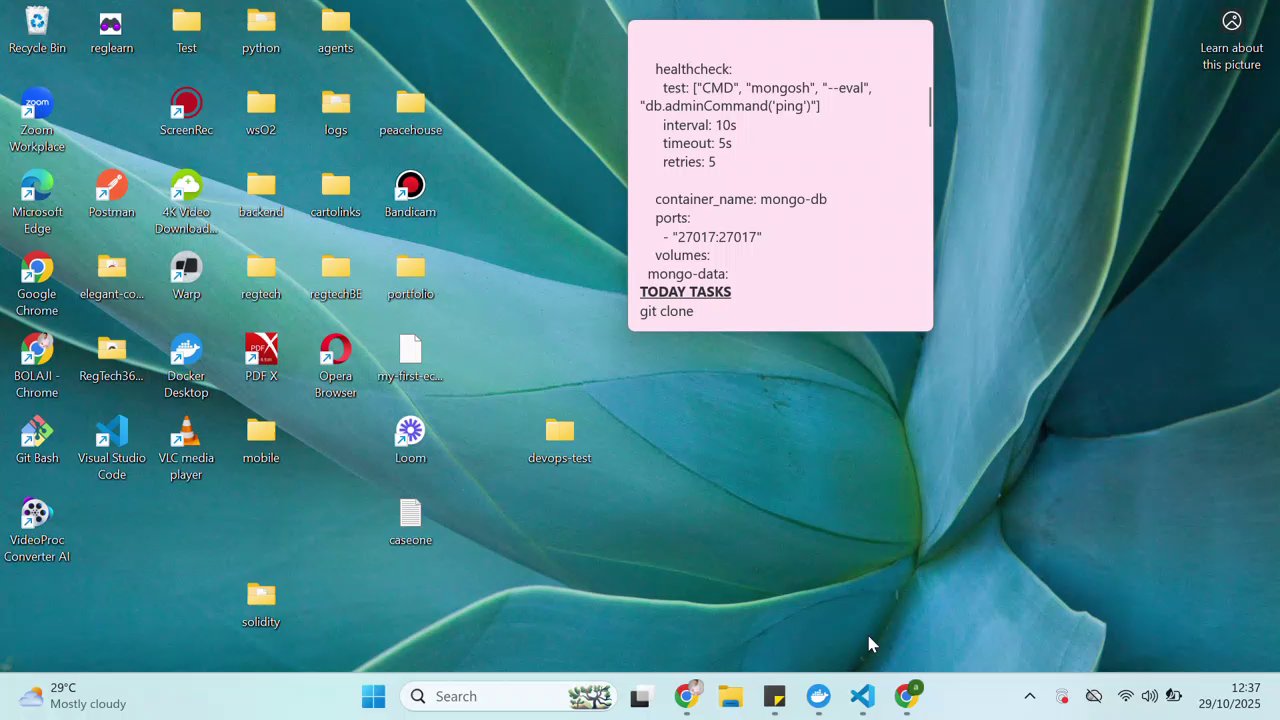Click the Docker icon in the taskbar
This screenshot has height=720, width=1280.
[818, 697]
